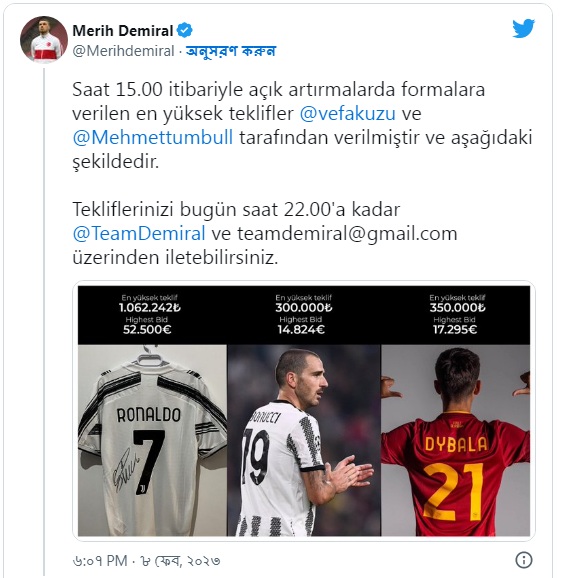The height and width of the screenshot is (578, 578).
Task: Click the 17.295€ highest bid label
Action: click(455, 329)
